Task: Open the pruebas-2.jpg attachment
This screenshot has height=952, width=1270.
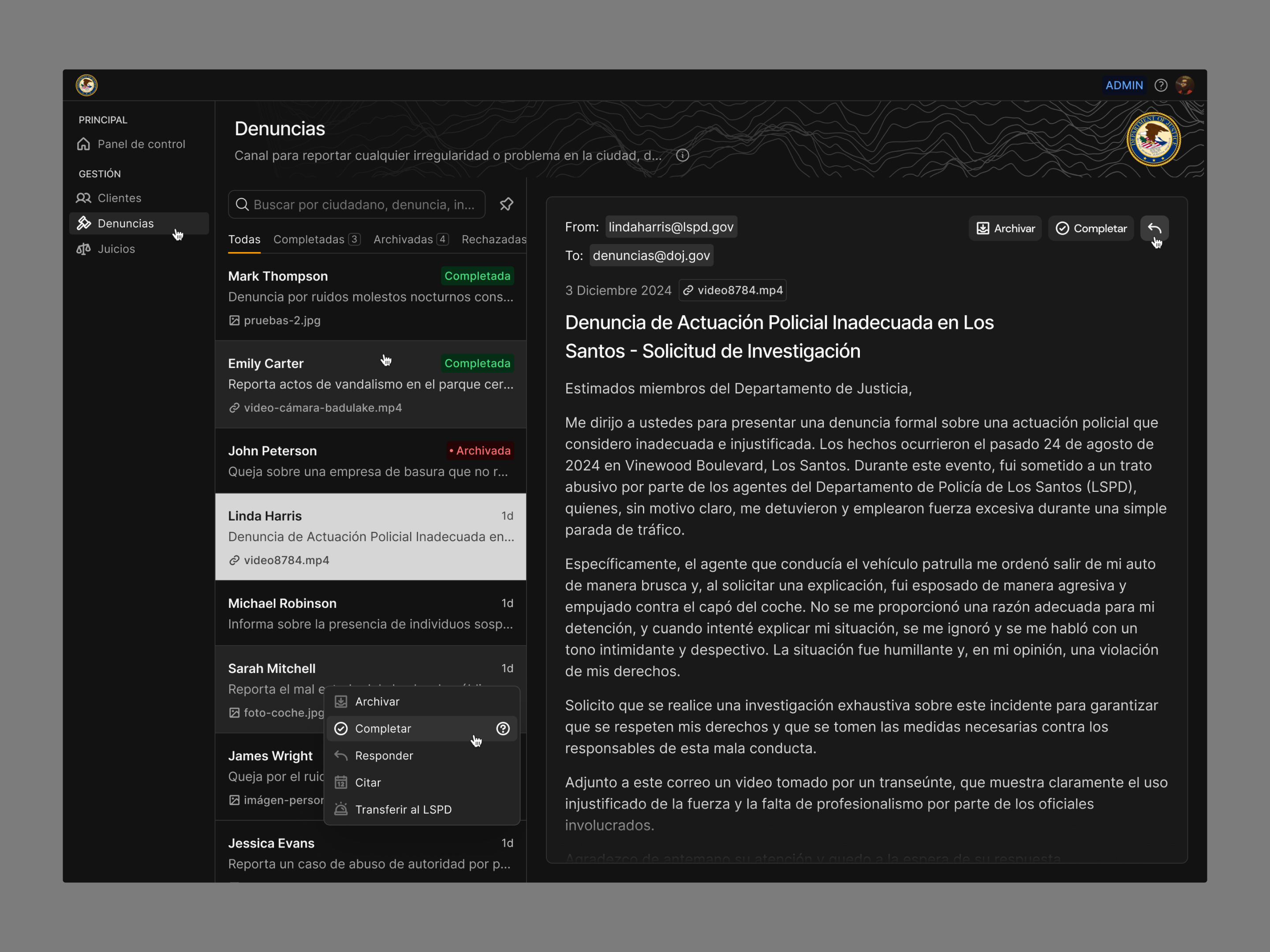Action: click(275, 320)
